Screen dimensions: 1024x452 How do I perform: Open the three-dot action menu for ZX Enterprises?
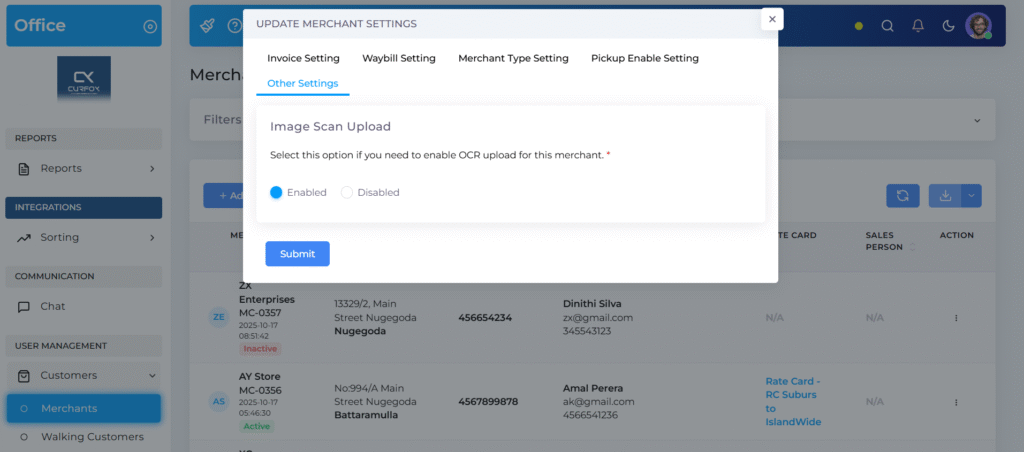coord(956,318)
